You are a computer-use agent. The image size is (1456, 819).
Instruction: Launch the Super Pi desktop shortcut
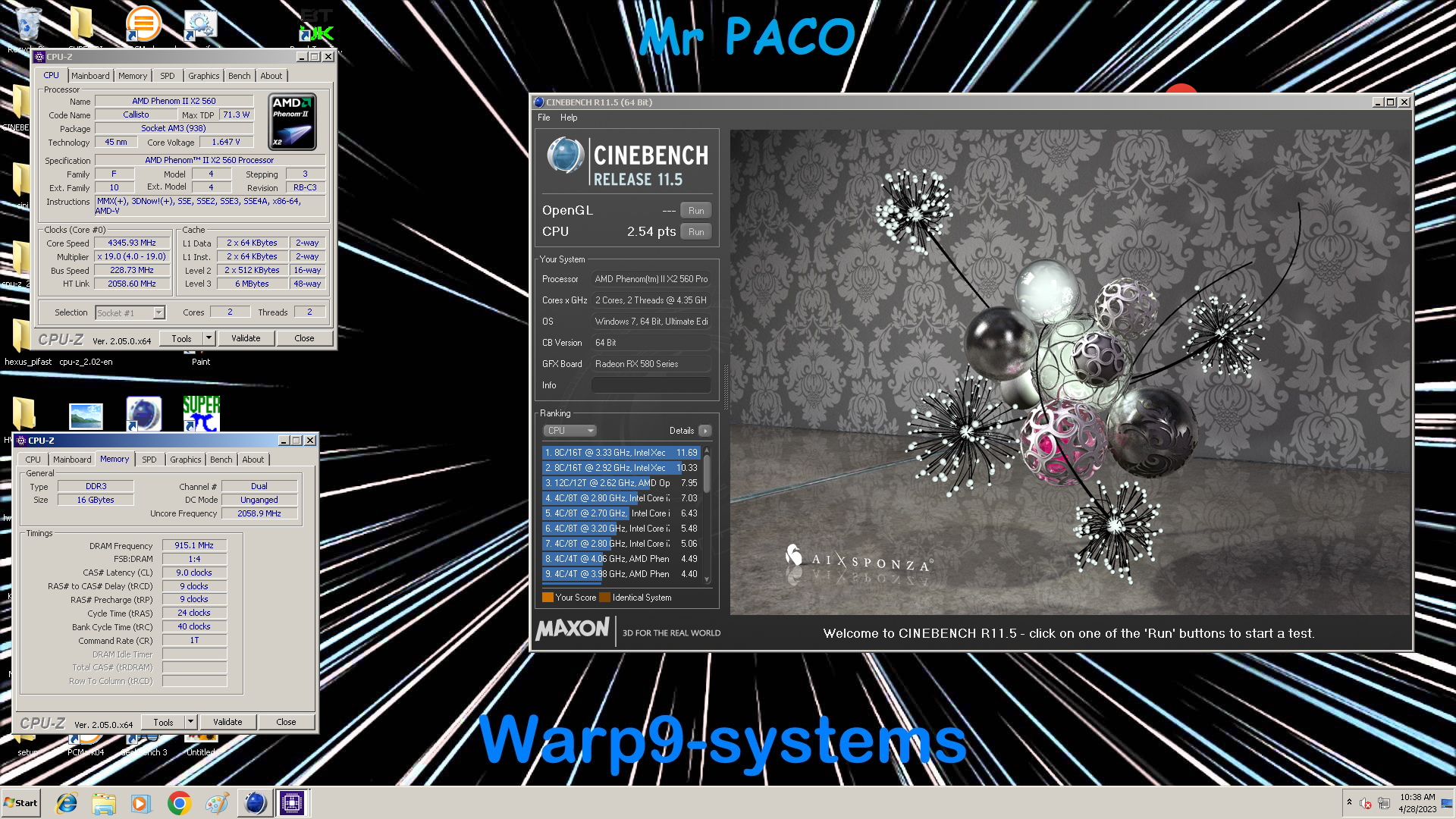pos(201,414)
